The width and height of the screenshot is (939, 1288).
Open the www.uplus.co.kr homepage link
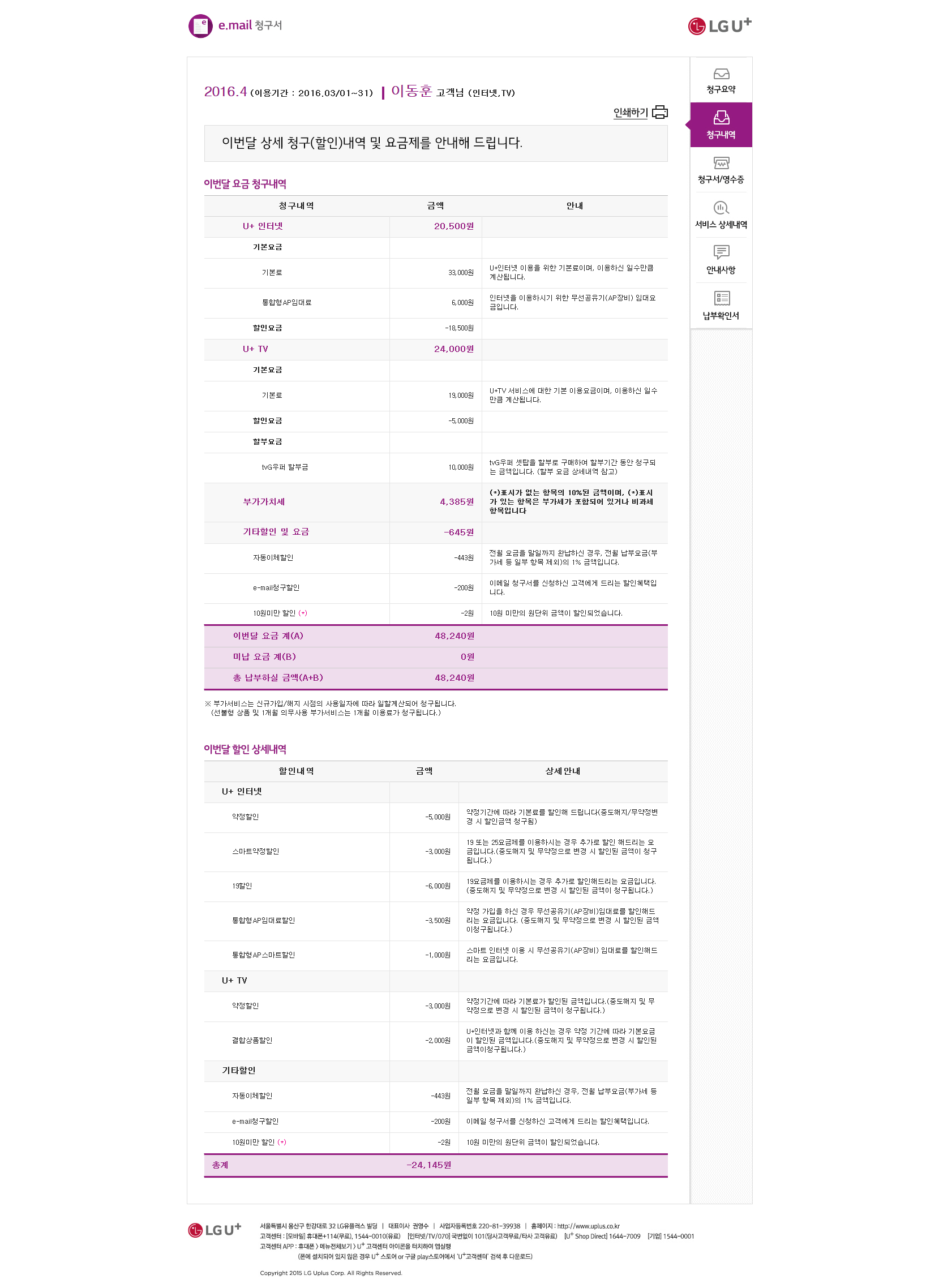pos(588,1226)
